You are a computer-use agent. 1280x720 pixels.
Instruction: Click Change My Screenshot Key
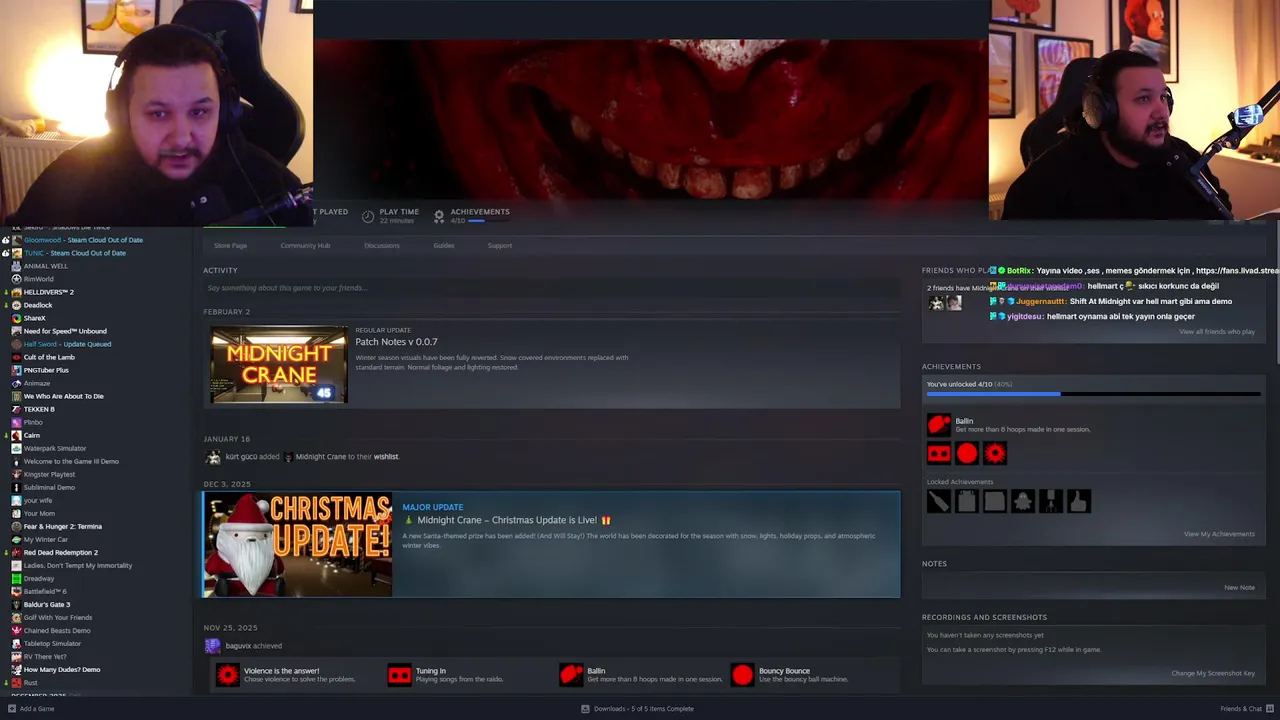1213,673
